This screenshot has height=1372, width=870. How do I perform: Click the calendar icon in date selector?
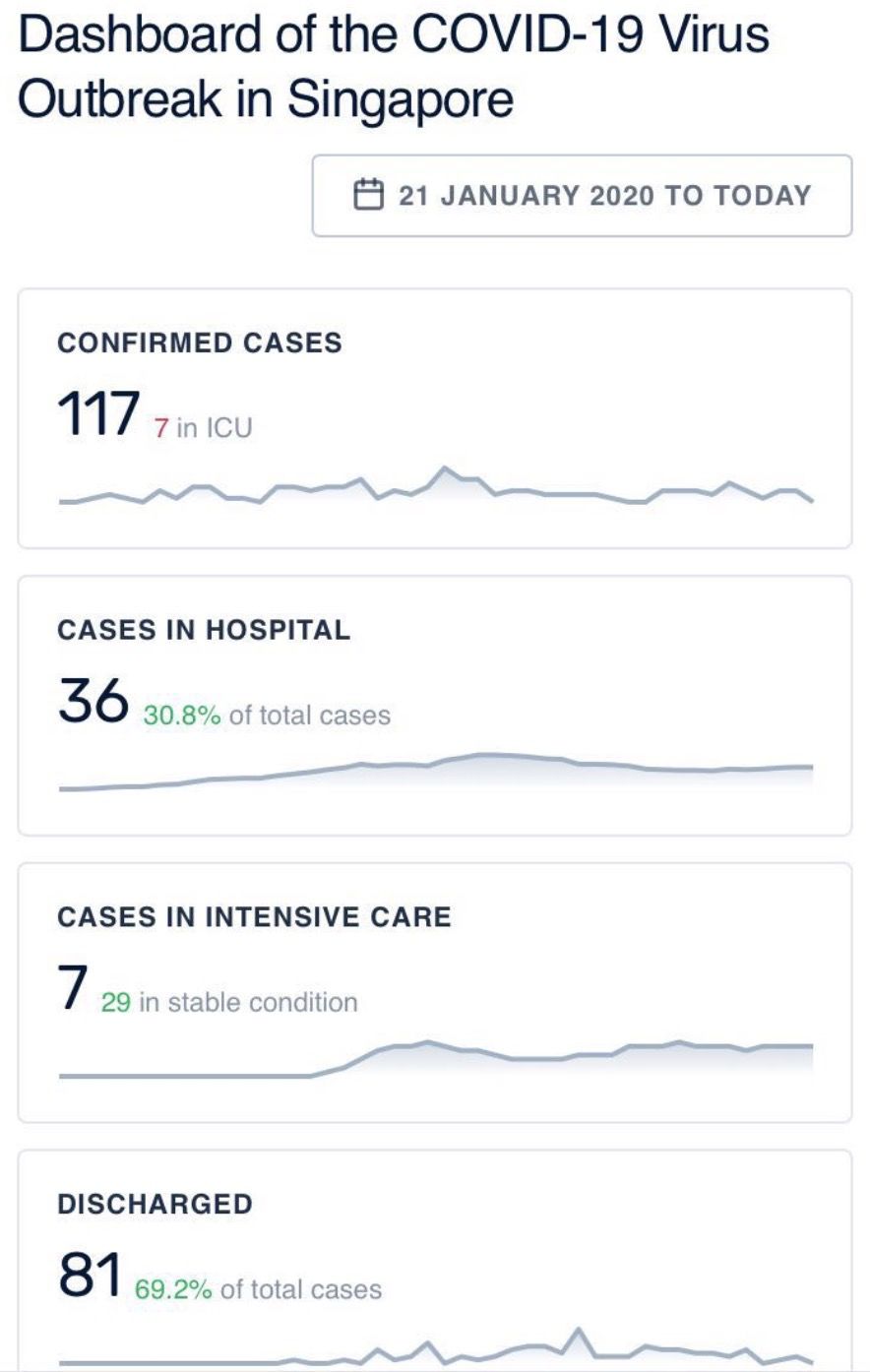click(x=367, y=194)
